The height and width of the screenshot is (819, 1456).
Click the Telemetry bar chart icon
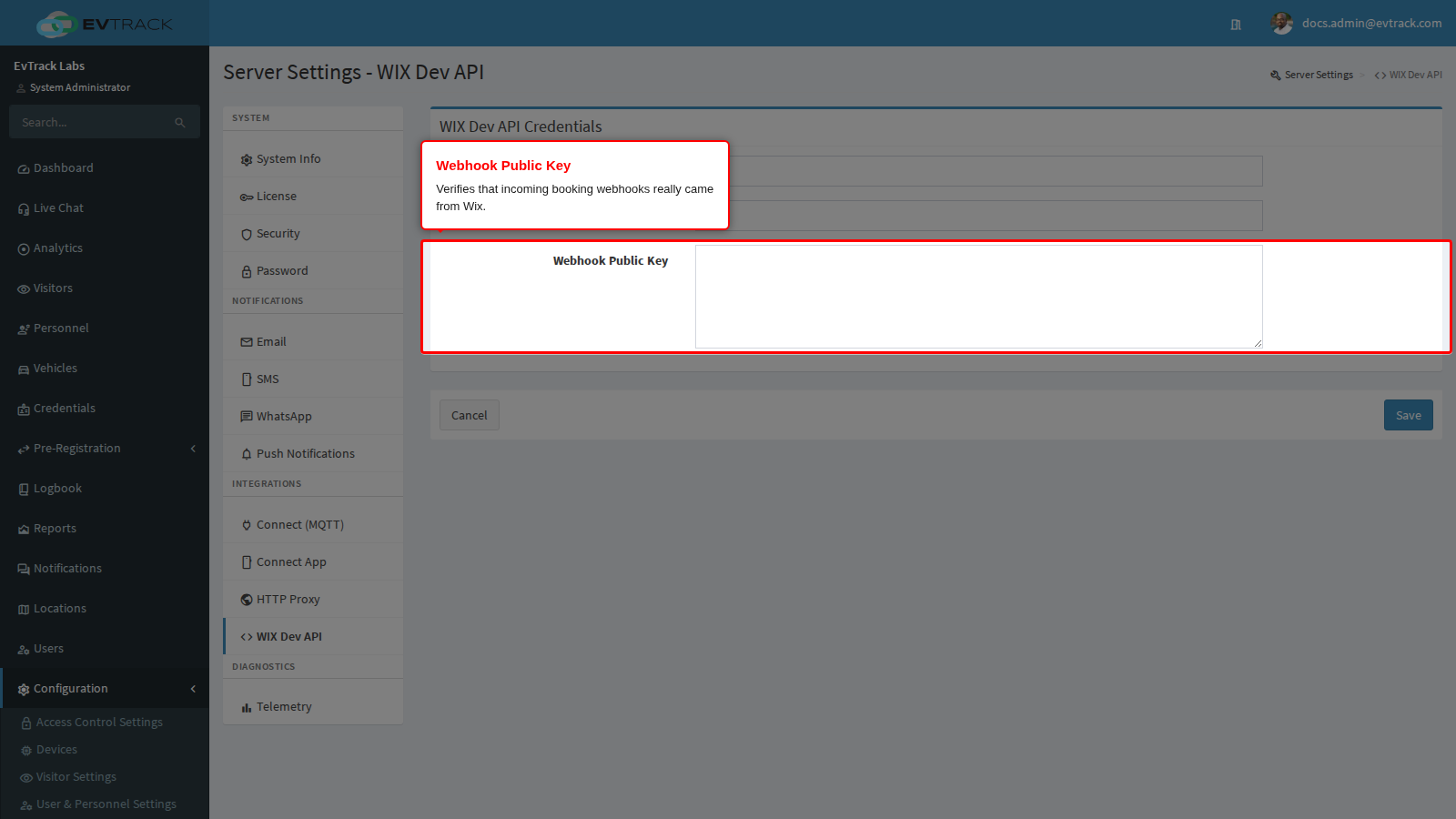point(247,708)
